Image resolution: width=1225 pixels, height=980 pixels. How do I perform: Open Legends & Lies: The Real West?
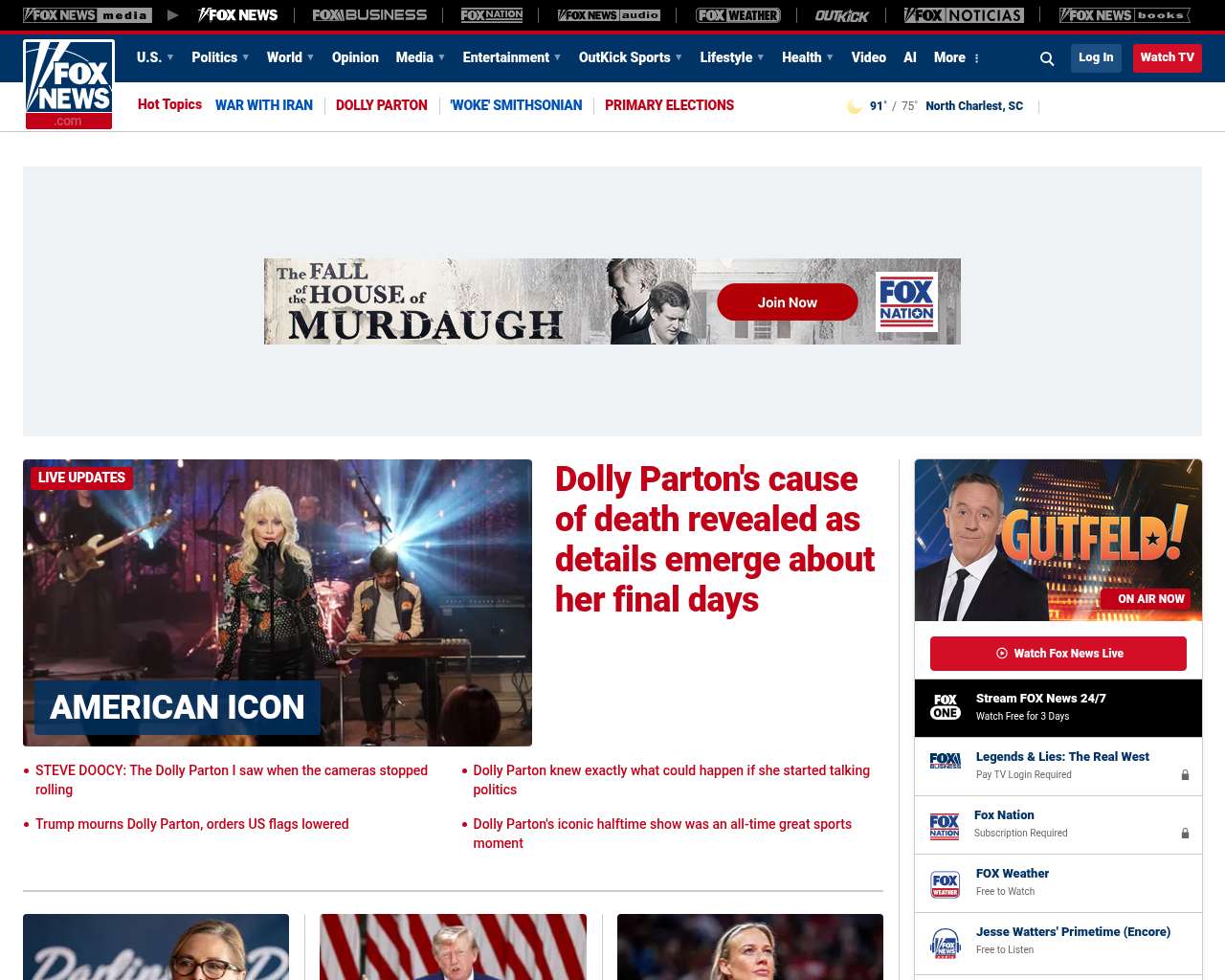pyautogui.click(x=1062, y=757)
